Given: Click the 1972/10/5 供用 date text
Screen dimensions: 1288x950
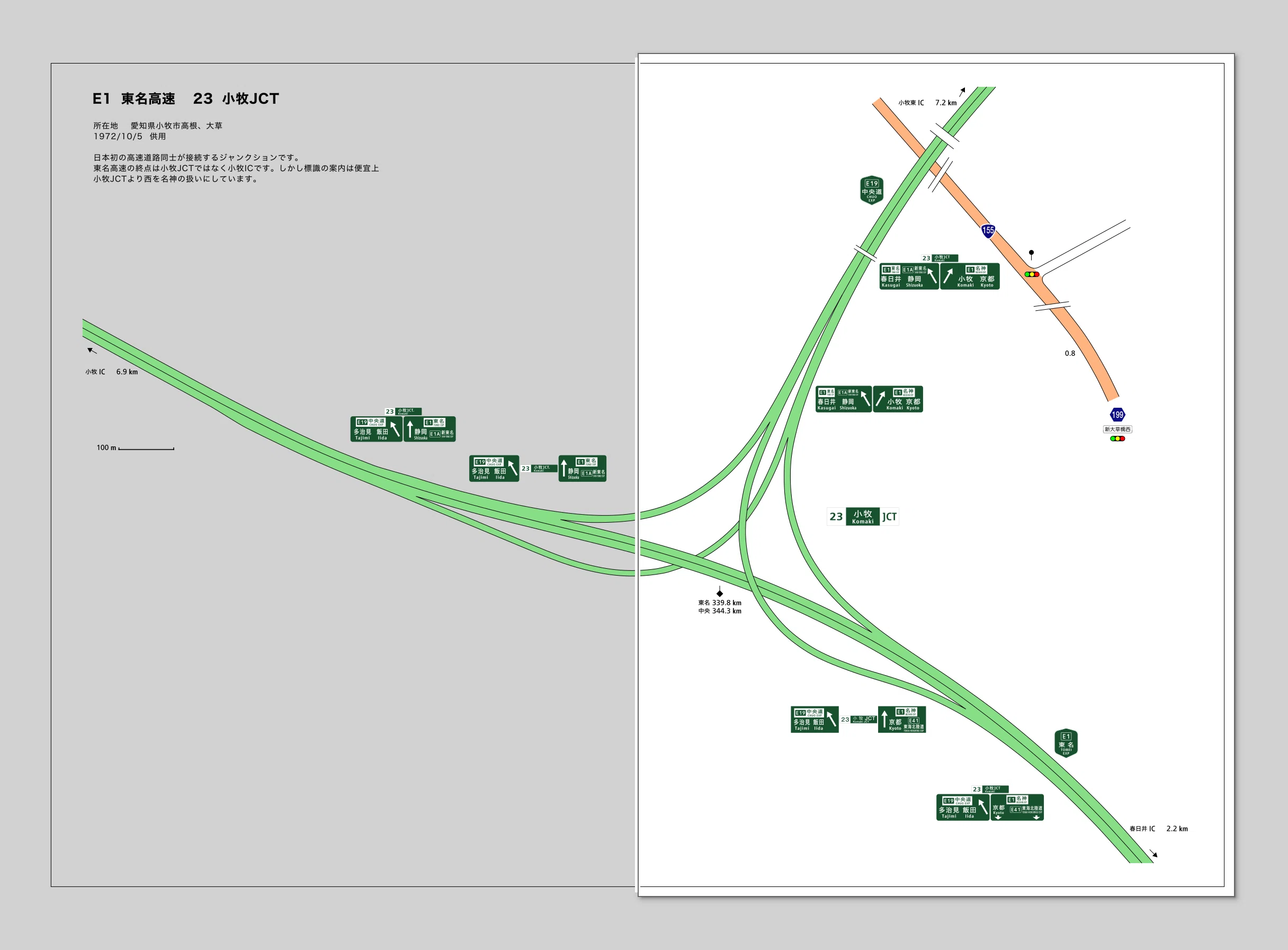Looking at the screenshot, I should click(x=129, y=136).
